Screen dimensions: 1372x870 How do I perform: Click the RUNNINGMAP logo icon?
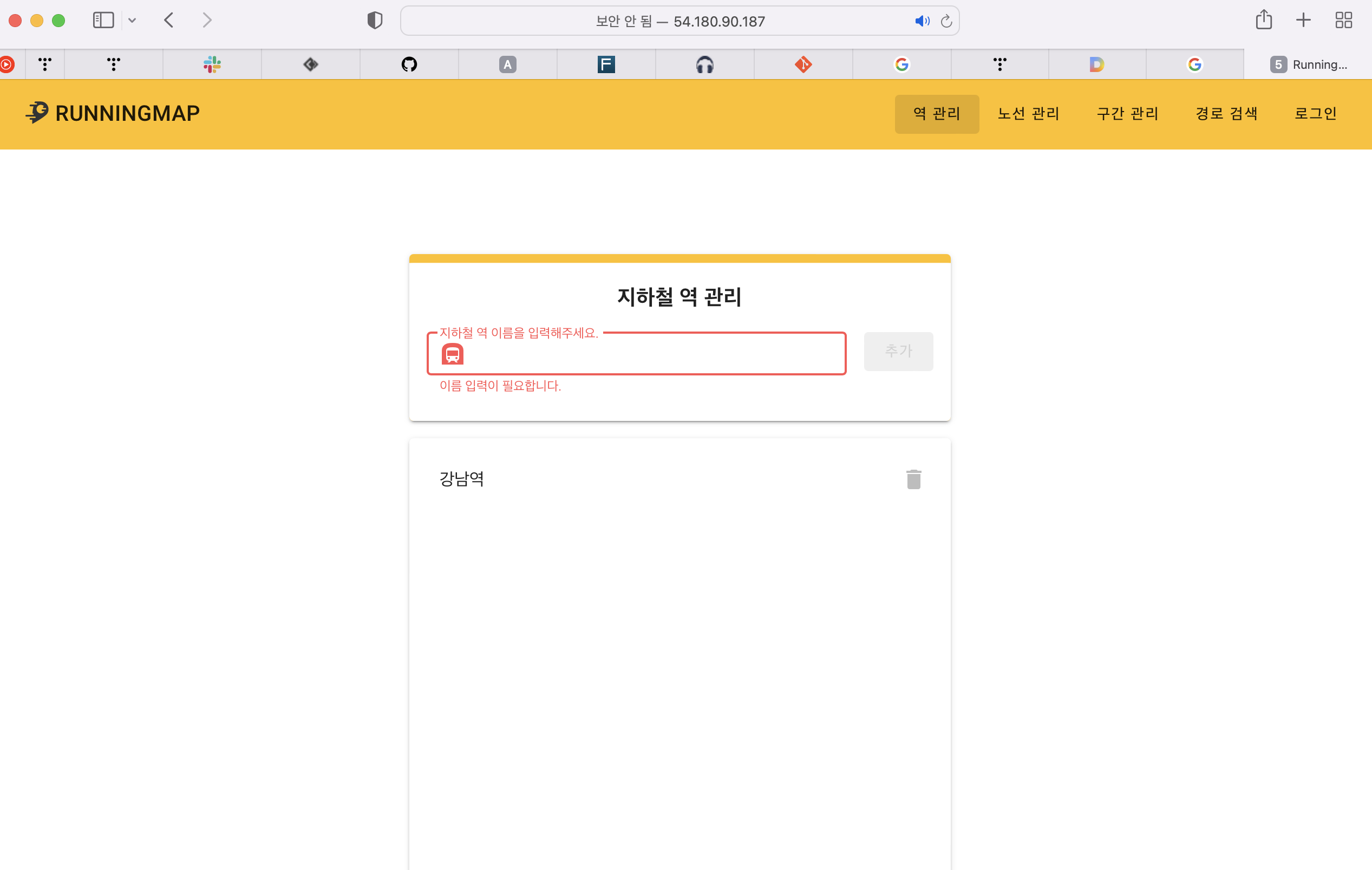coord(37,112)
